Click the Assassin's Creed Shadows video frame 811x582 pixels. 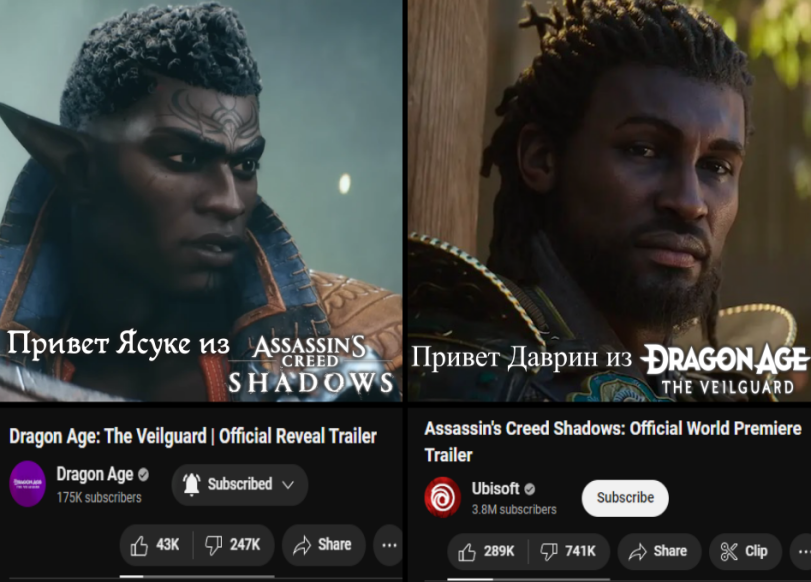point(610,201)
